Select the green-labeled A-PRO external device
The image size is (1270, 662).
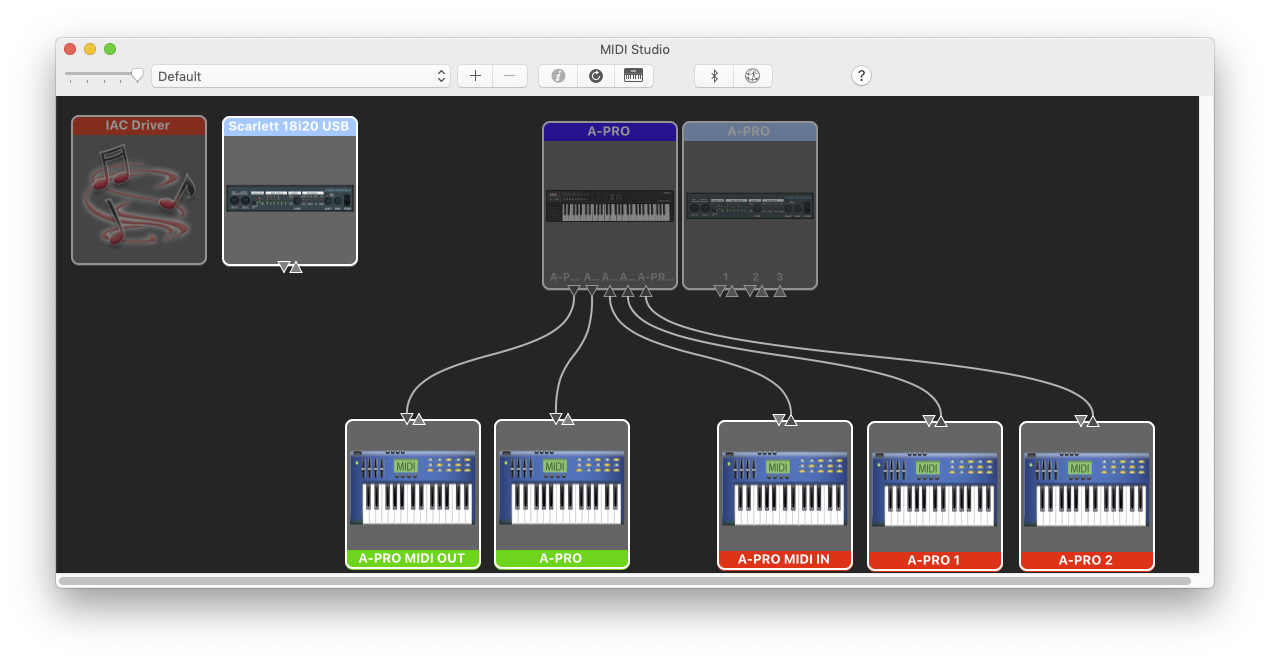tap(562, 494)
